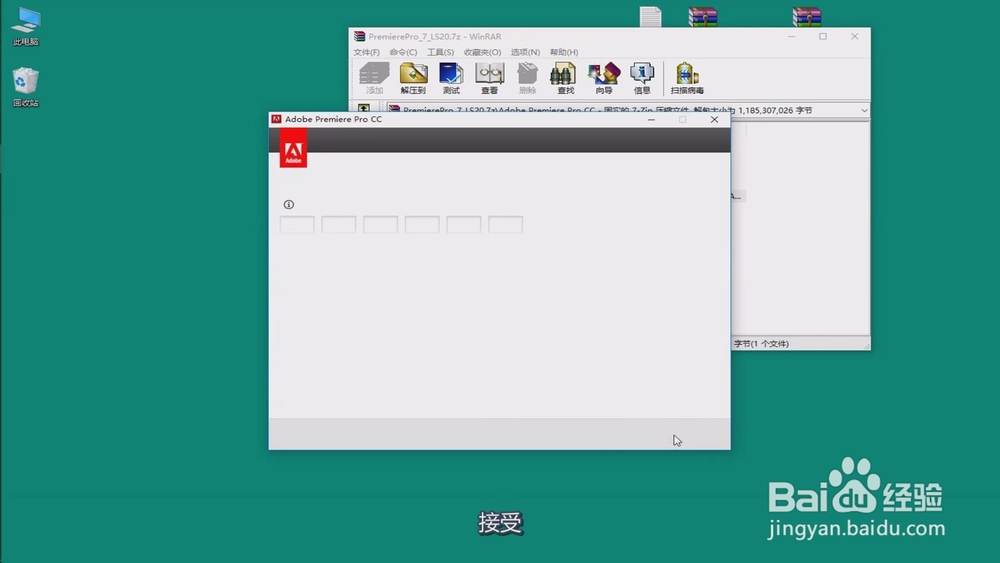Maximize the WinRAR window
Screen dimensions: 1000x563
(823, 36)
